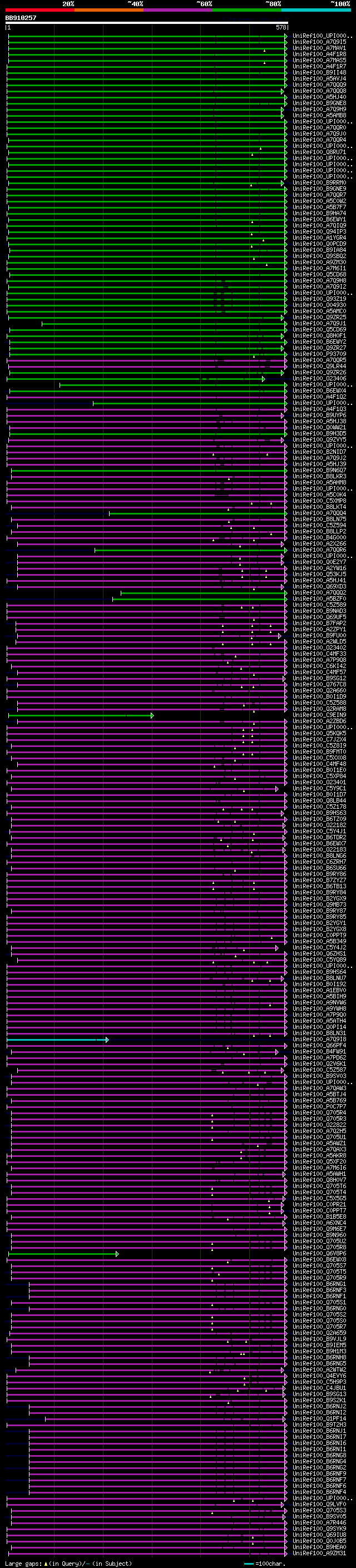The height and width of the screenshot is (1568, 356).
Task: Click the label UniRef100_B9FMT0
Action: (x=319, y=752)
